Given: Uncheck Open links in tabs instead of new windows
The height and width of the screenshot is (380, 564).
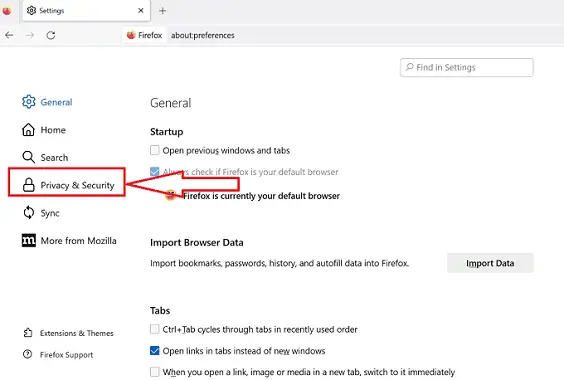Looking at the screenshot, I should point(155,350).
